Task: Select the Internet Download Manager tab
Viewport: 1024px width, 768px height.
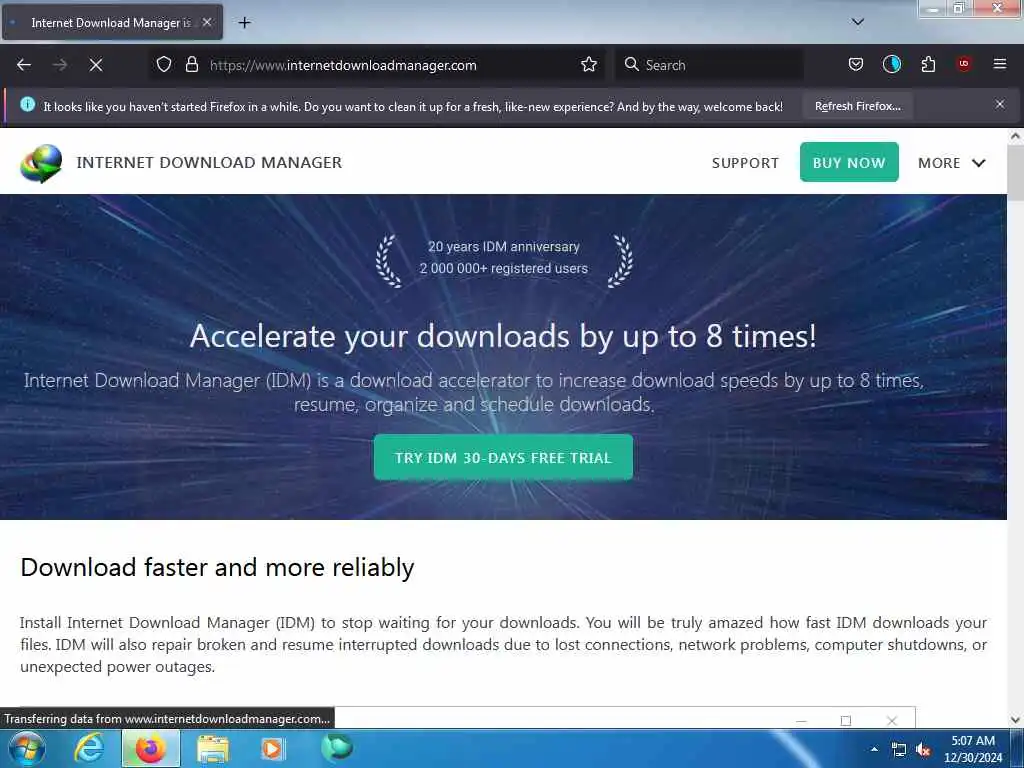Action: click(x=112, y=23)
